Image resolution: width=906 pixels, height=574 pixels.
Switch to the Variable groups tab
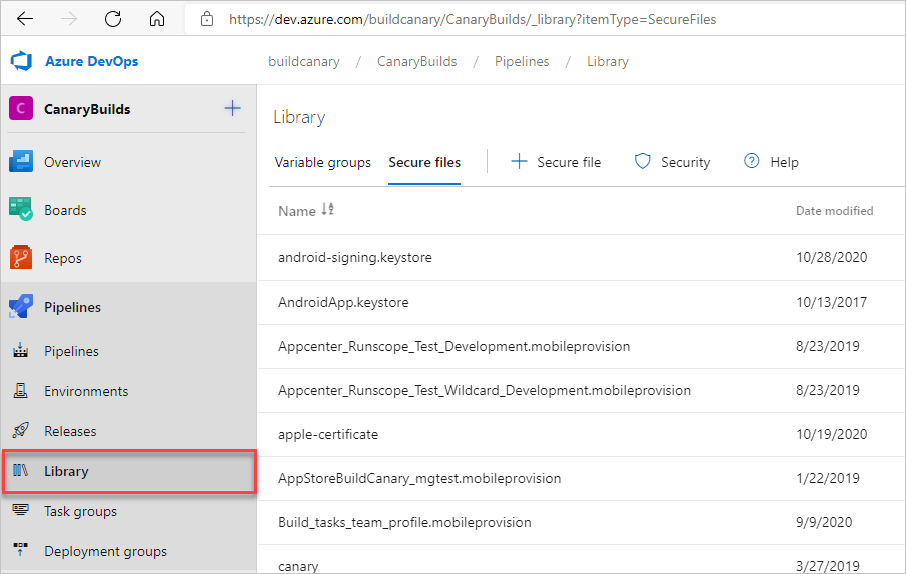coord(322,162)
